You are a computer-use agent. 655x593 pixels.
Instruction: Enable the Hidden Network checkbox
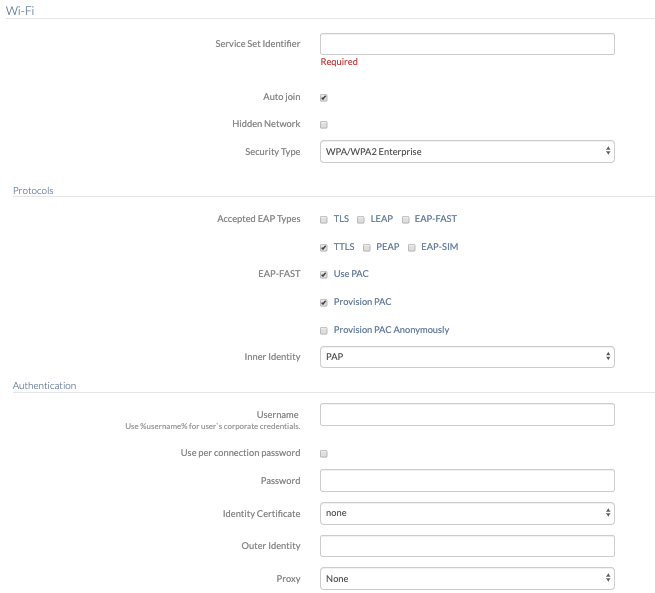coord(324,124)
